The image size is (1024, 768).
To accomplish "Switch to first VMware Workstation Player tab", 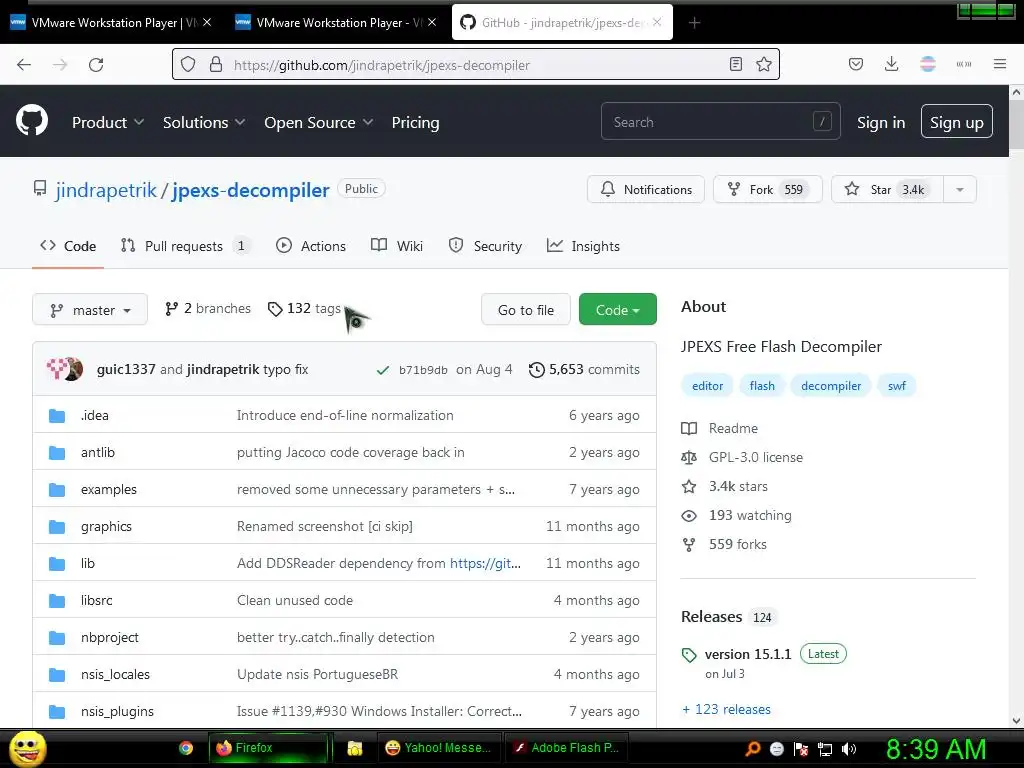I will (111, 23).
